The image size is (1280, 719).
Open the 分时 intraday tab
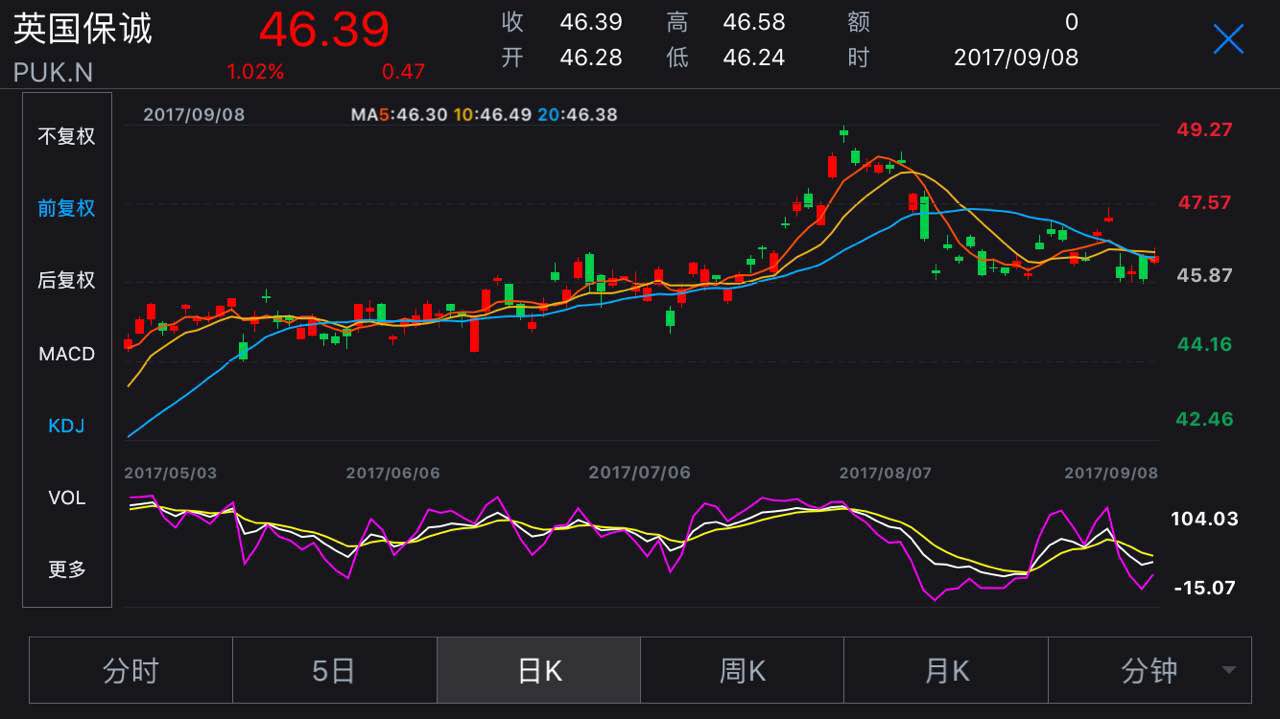point(131,670)
